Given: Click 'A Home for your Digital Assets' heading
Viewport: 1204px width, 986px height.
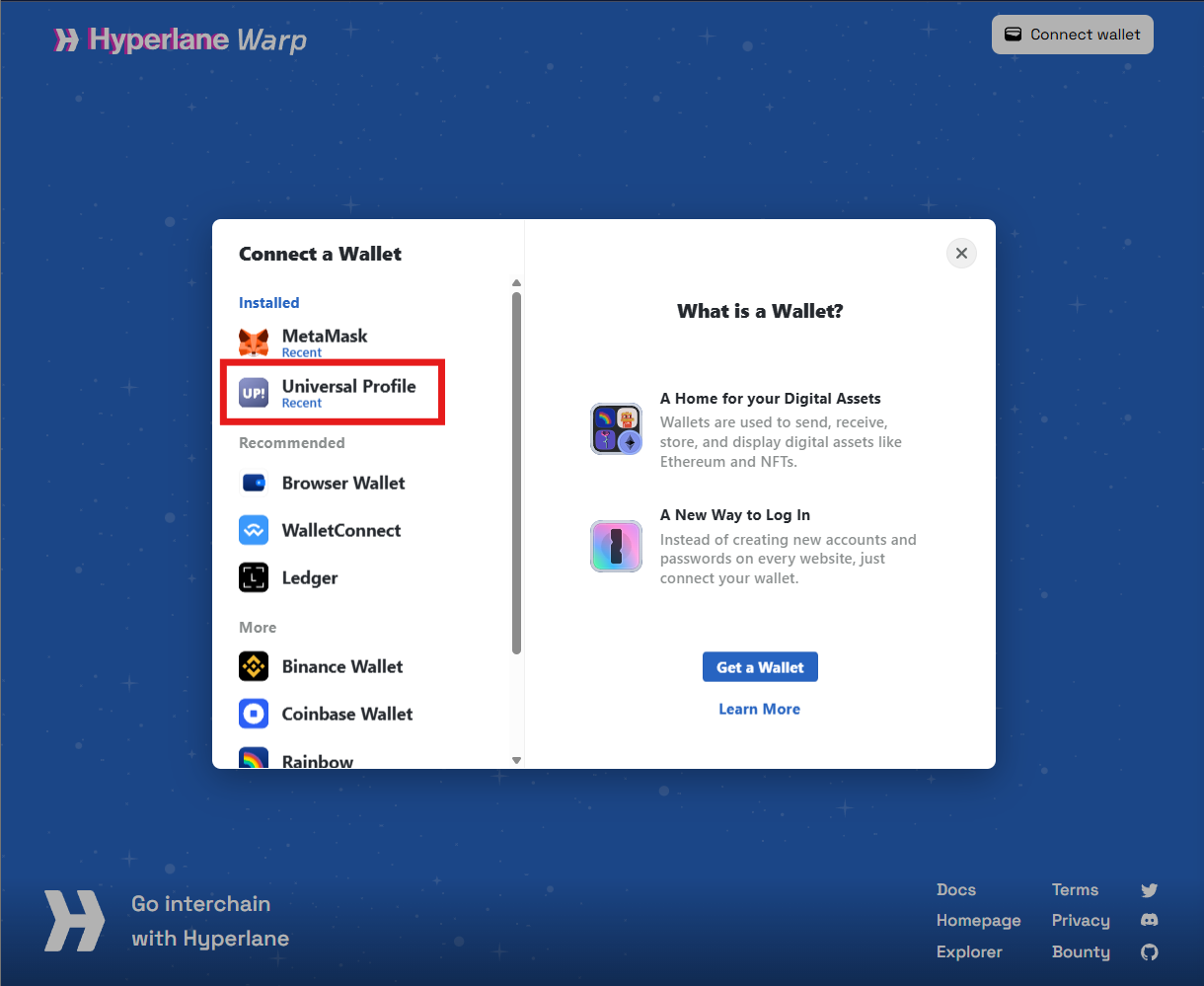Looking at the screenshot, I should point(771,399).
